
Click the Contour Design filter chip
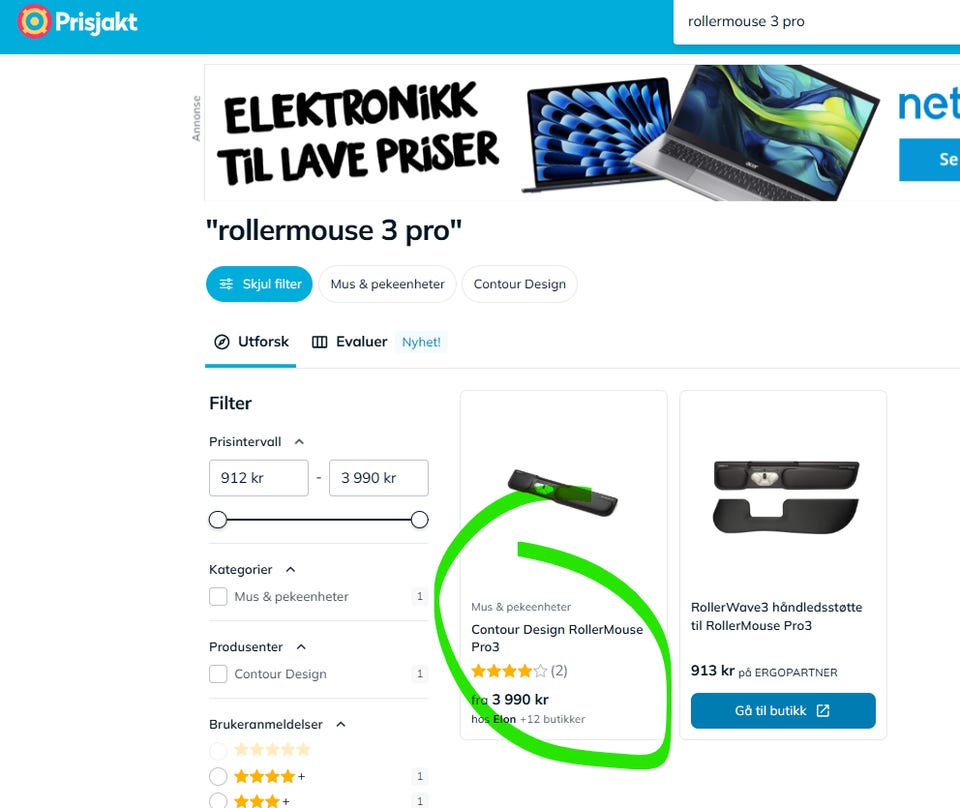click(519, 284)
